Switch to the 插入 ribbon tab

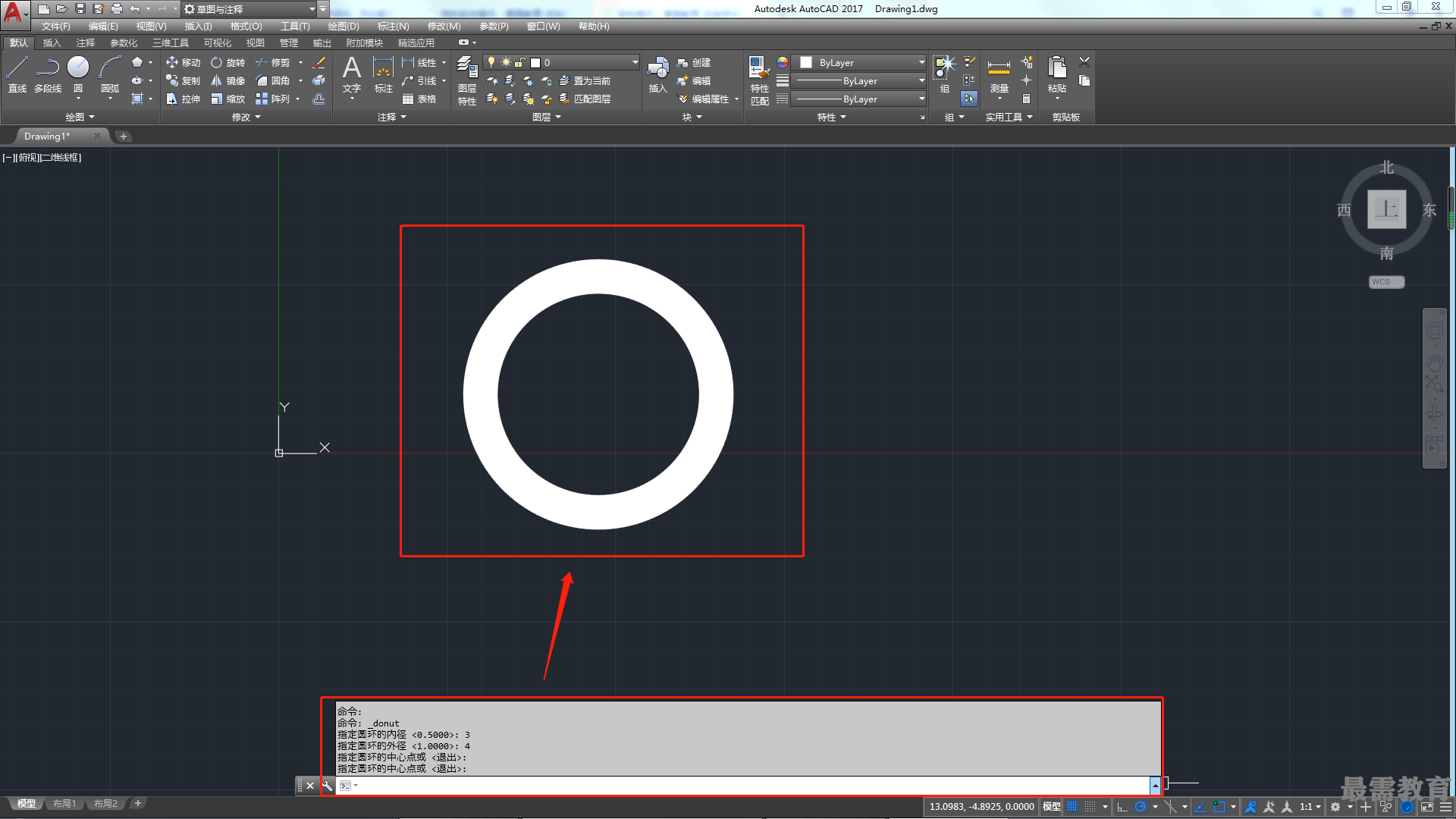pos(52,43)
